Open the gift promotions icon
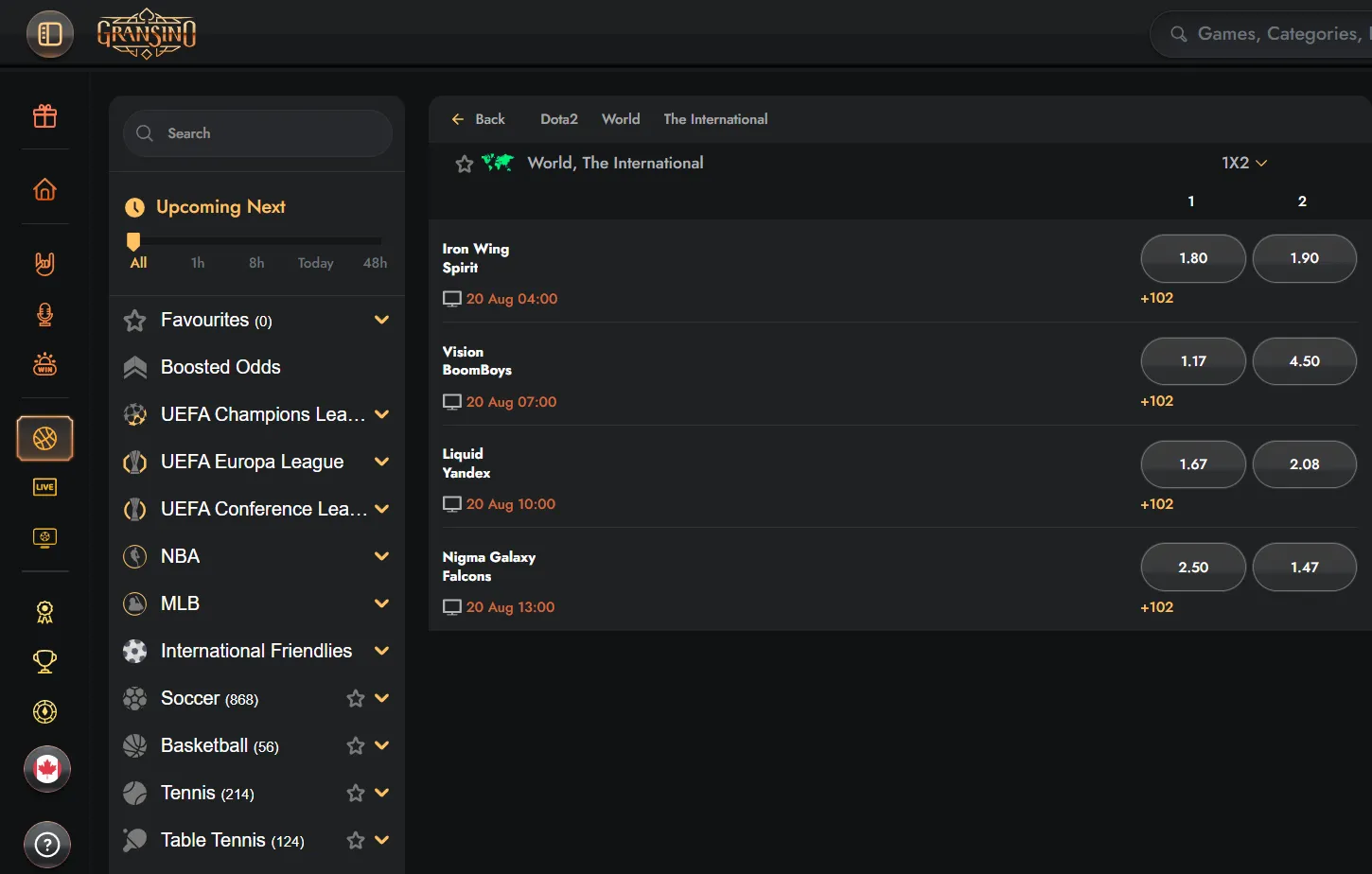The image size is (1372, 874). (x=44, y=116)
